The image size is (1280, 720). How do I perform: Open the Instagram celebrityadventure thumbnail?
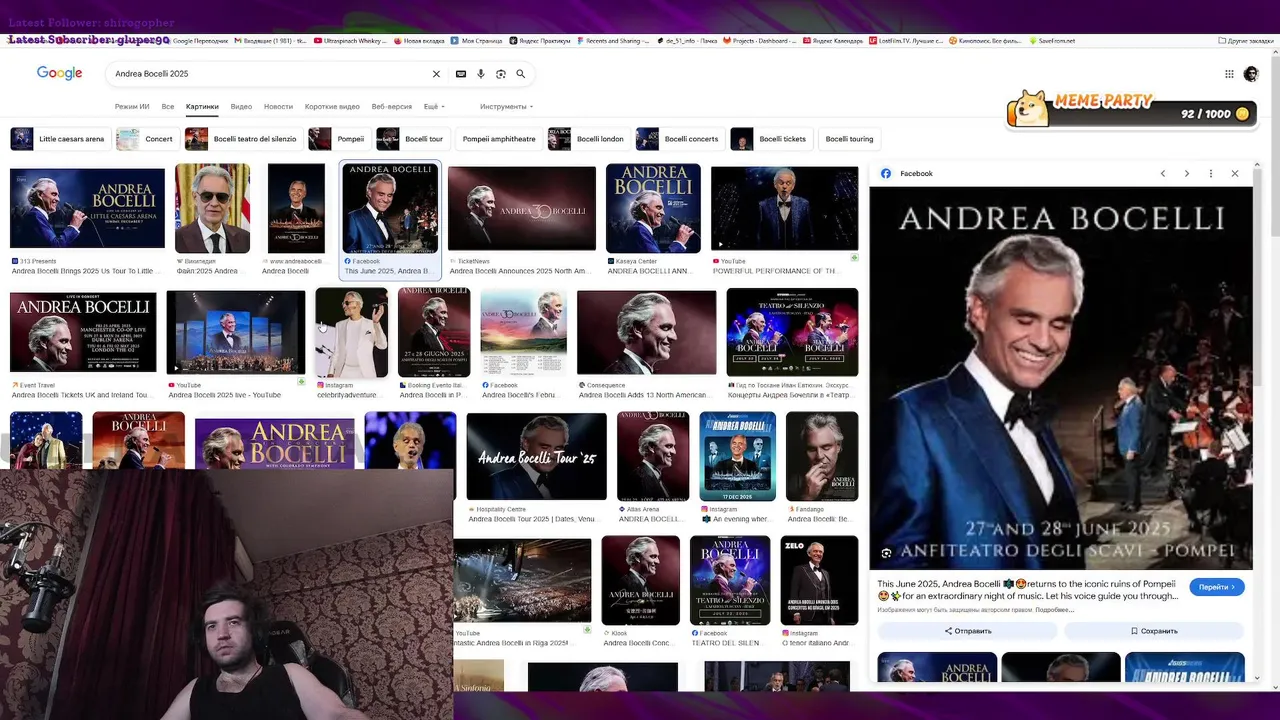click(x=351, y=332)
